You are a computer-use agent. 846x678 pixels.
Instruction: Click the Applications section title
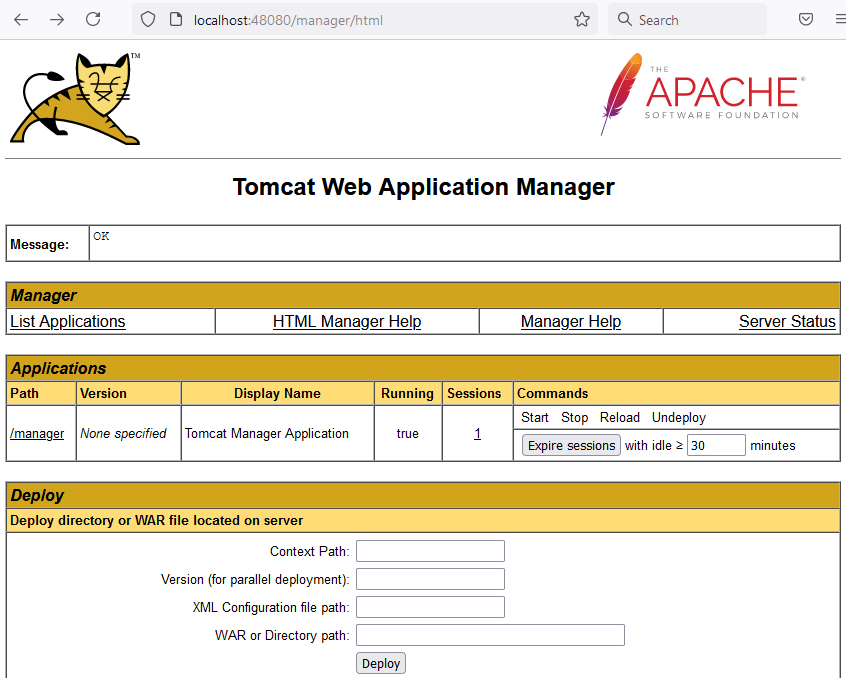click(x=58, y=368)
